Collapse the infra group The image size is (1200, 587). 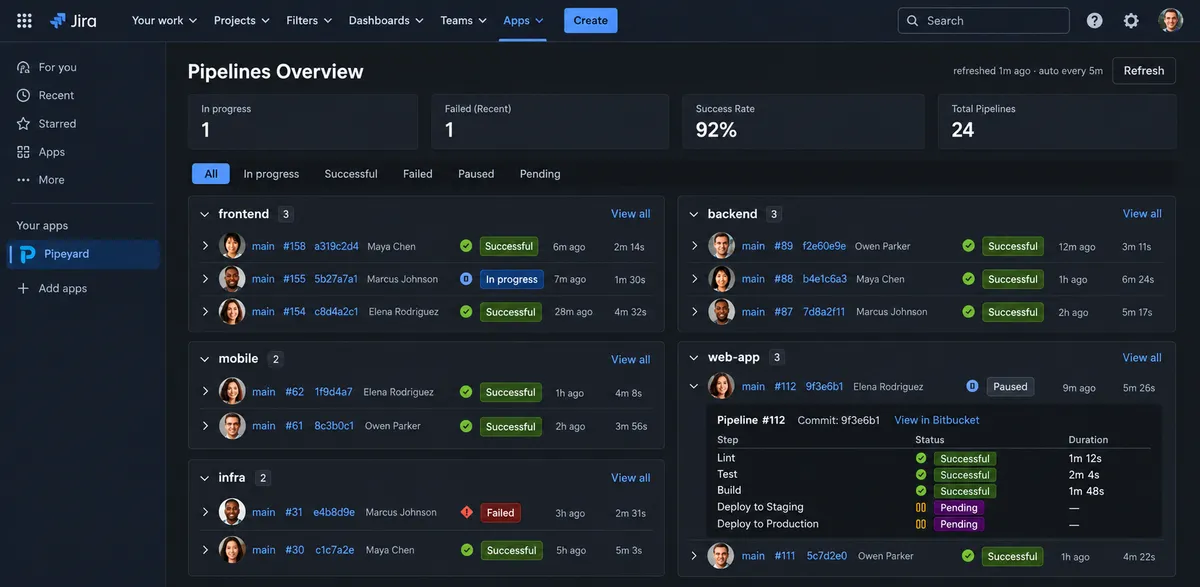pyautogui.click(x=205, y=478)
